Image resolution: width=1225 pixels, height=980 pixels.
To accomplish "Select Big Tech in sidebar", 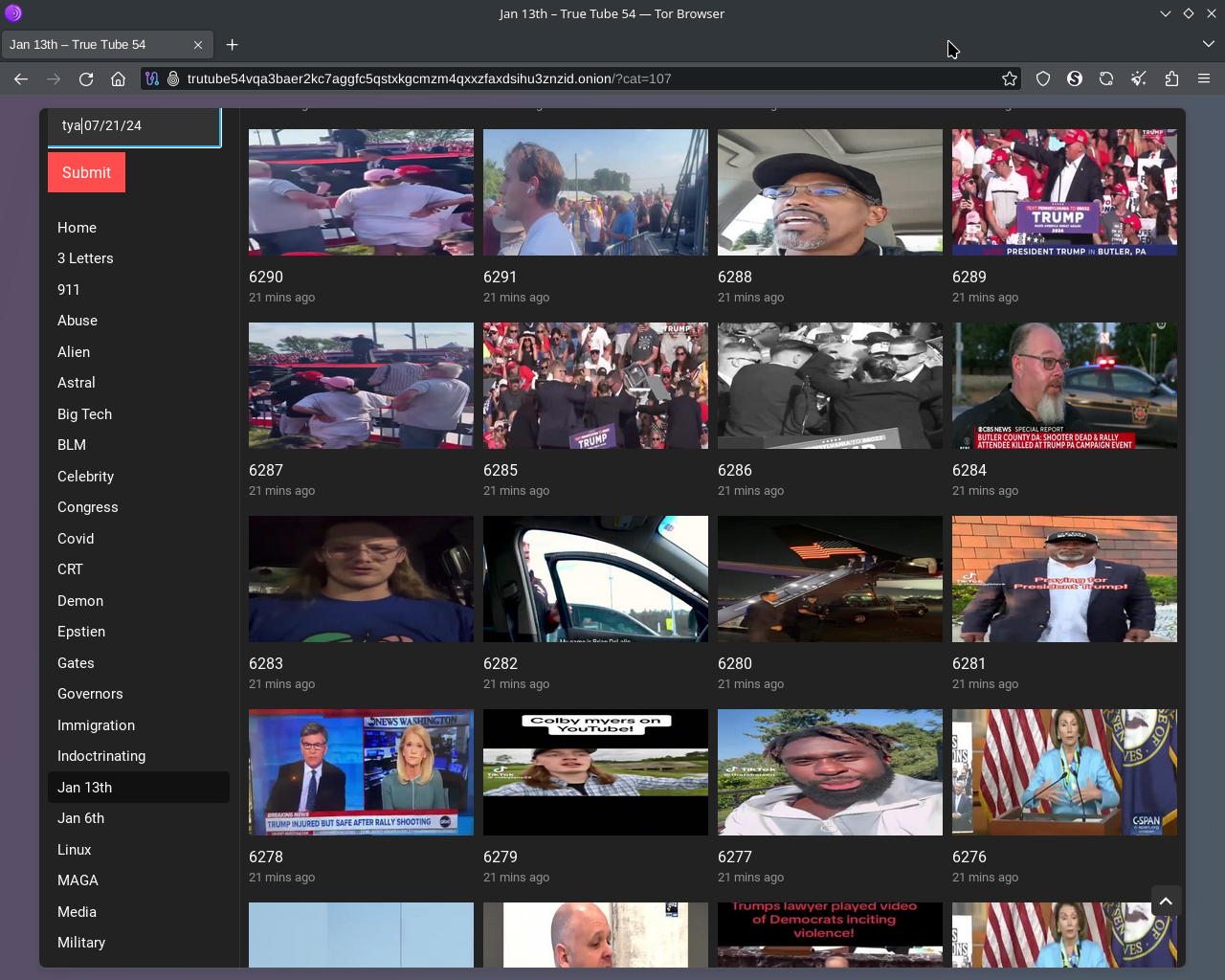I will click(84, 414).
